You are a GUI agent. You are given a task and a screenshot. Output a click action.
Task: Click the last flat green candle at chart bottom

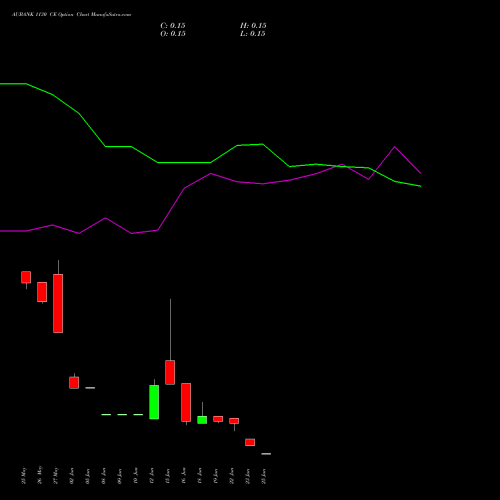(266, 454)
